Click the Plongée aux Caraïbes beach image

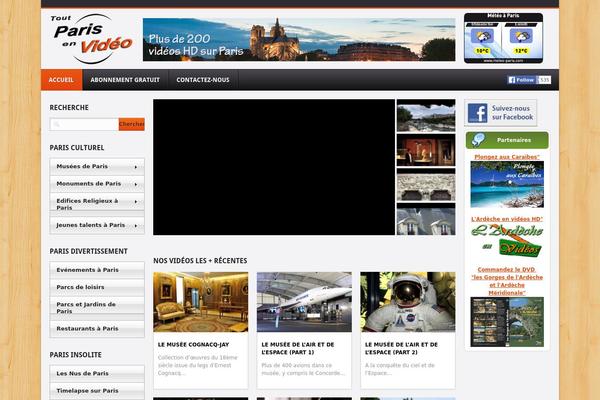(507, 184)
